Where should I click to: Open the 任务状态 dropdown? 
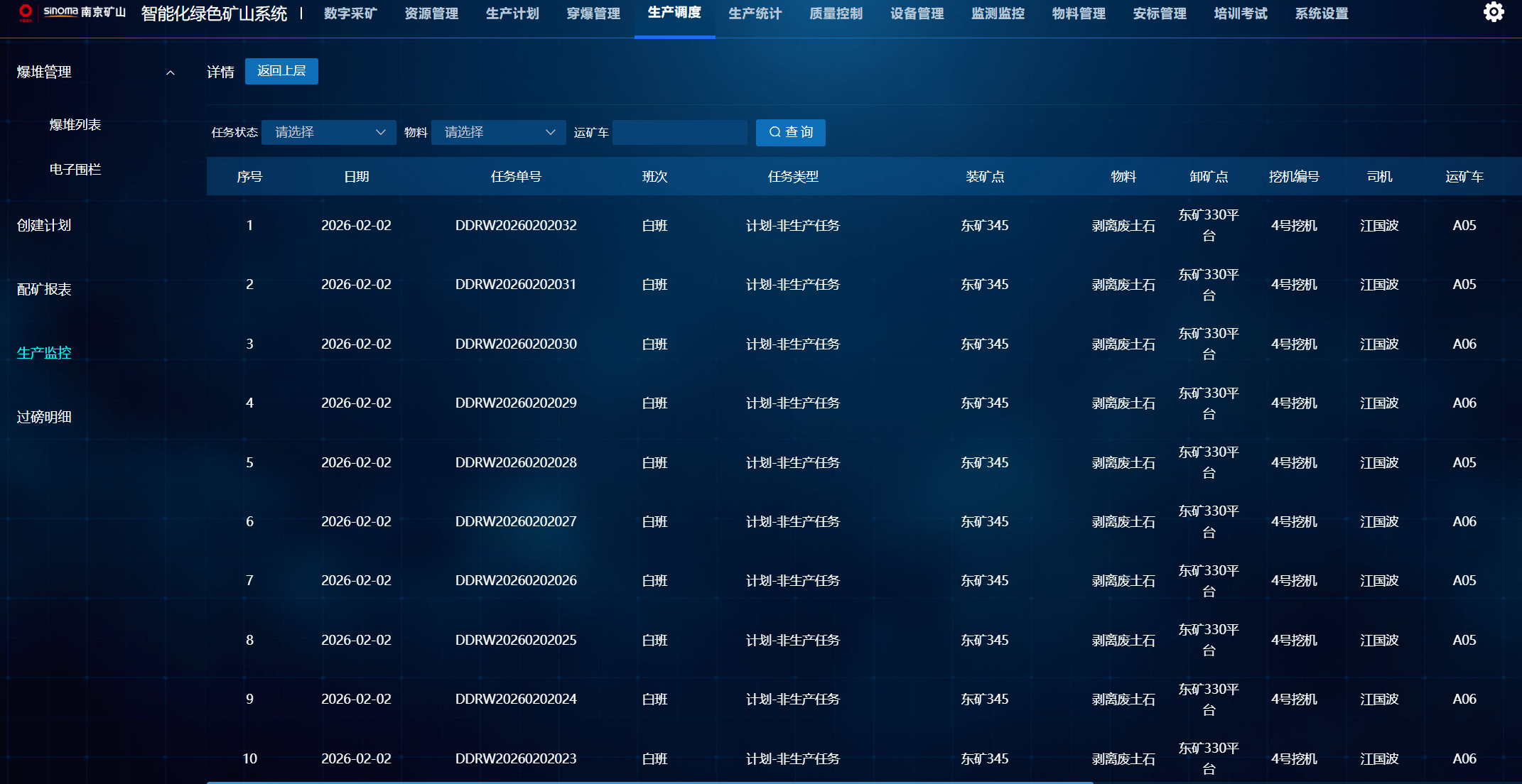(x=329, y=132)
